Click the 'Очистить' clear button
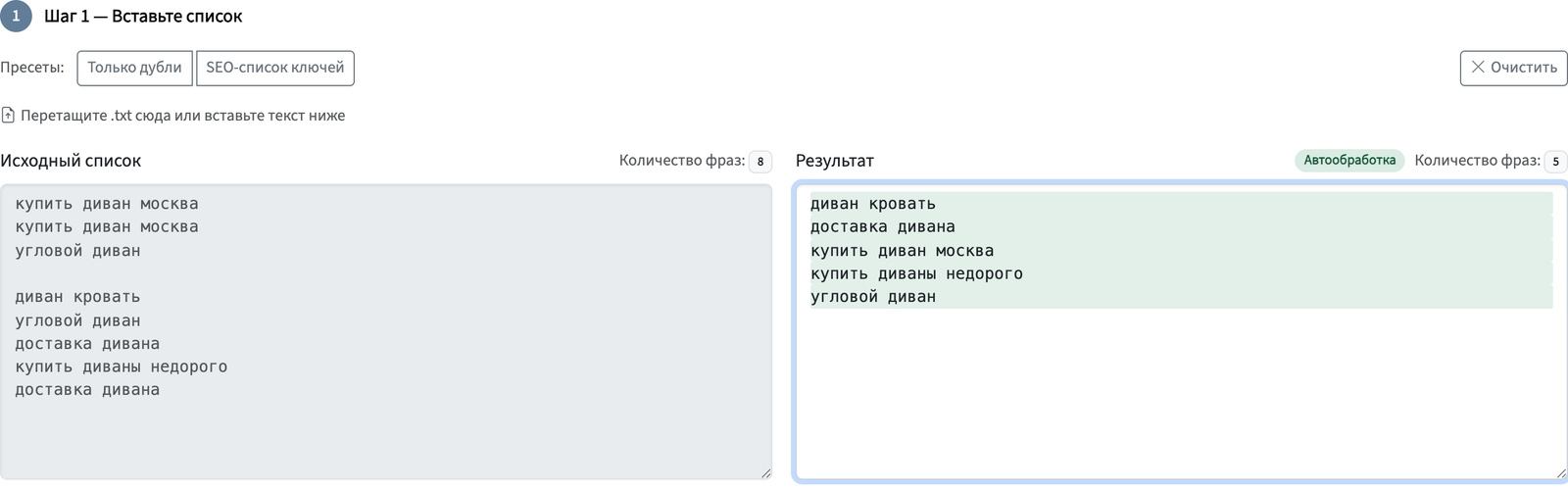1568x489 pixels. coord(1514,68)
